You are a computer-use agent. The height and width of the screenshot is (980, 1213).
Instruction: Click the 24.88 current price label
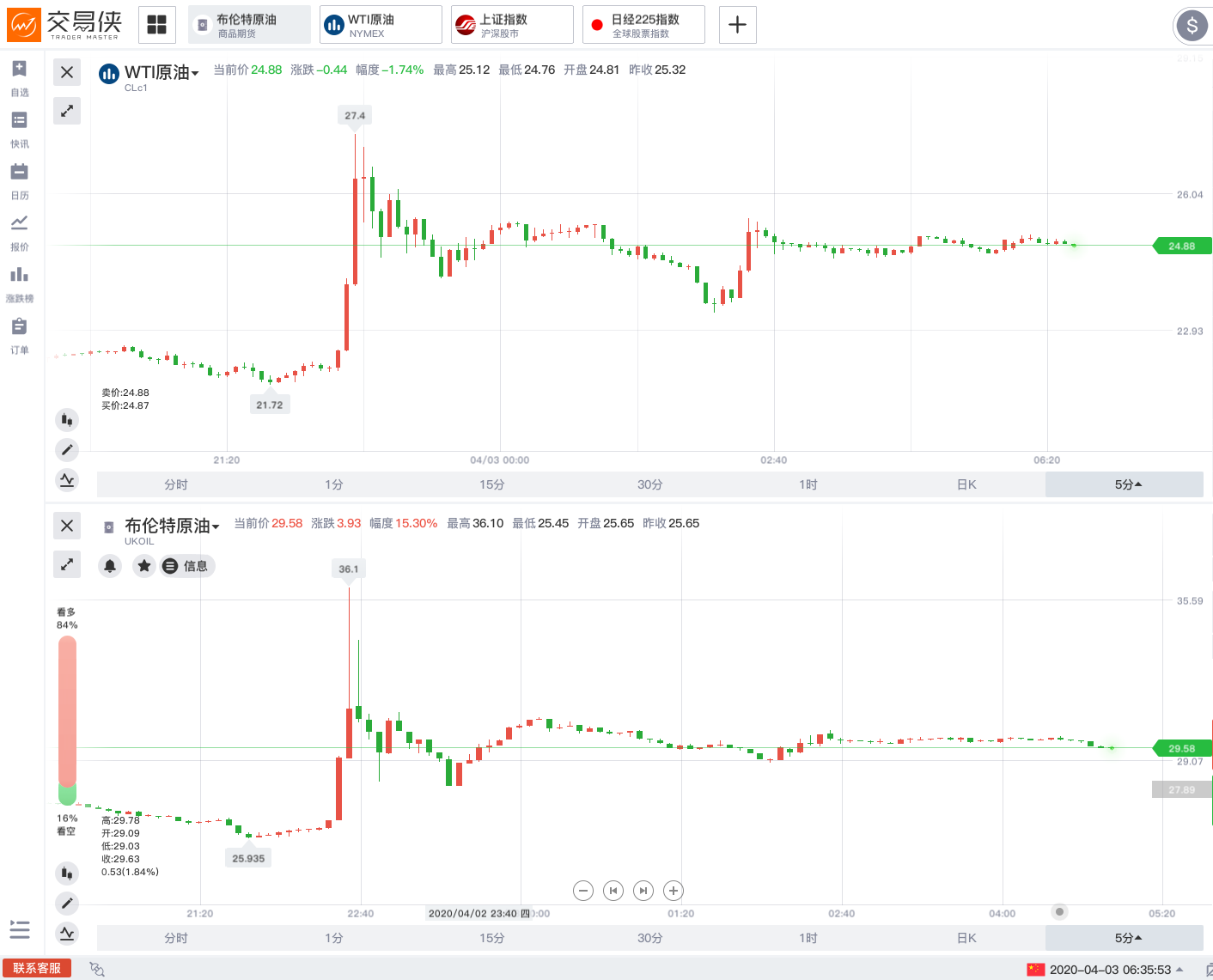point(1181,246)
